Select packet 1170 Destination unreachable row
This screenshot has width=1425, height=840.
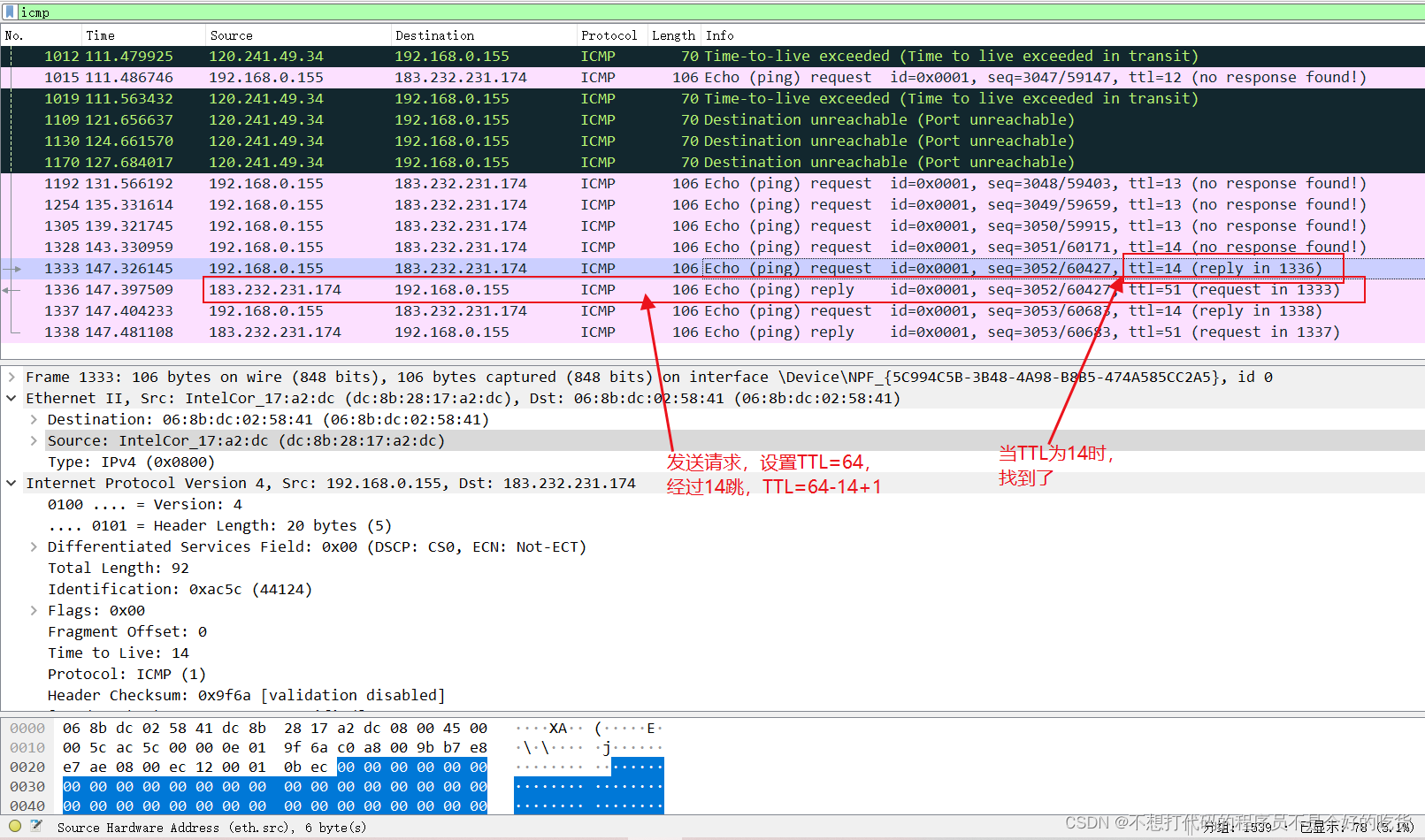click(712, 162)
